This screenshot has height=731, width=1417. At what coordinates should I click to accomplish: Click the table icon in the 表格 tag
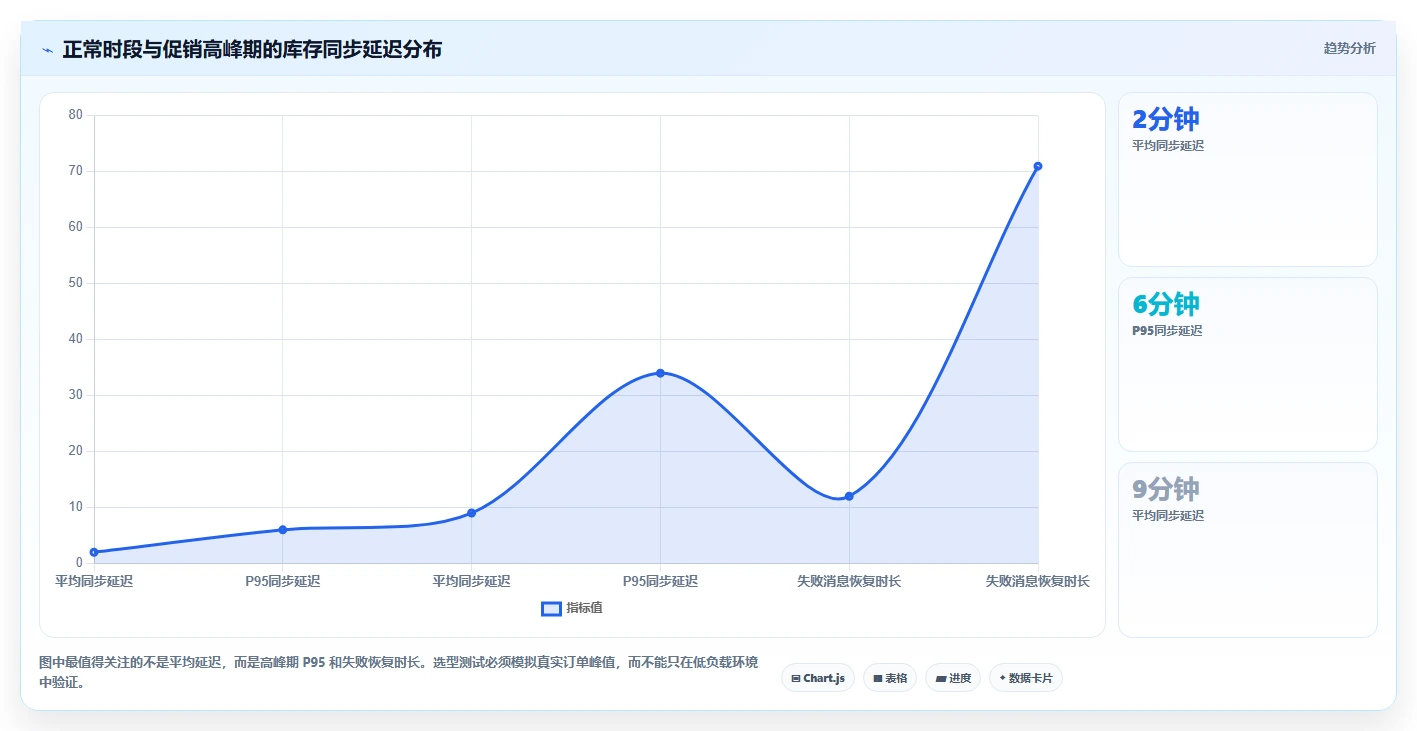pos(877,679)
